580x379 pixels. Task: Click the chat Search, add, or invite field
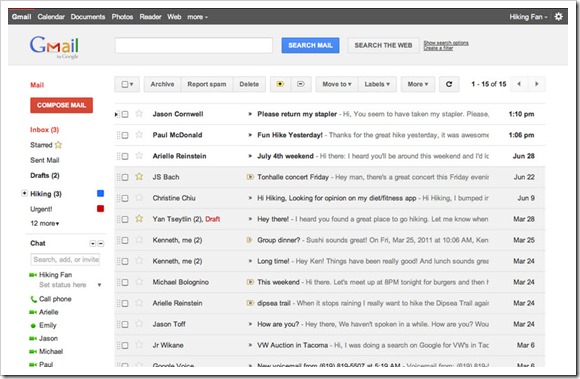[x=65, y=260]
